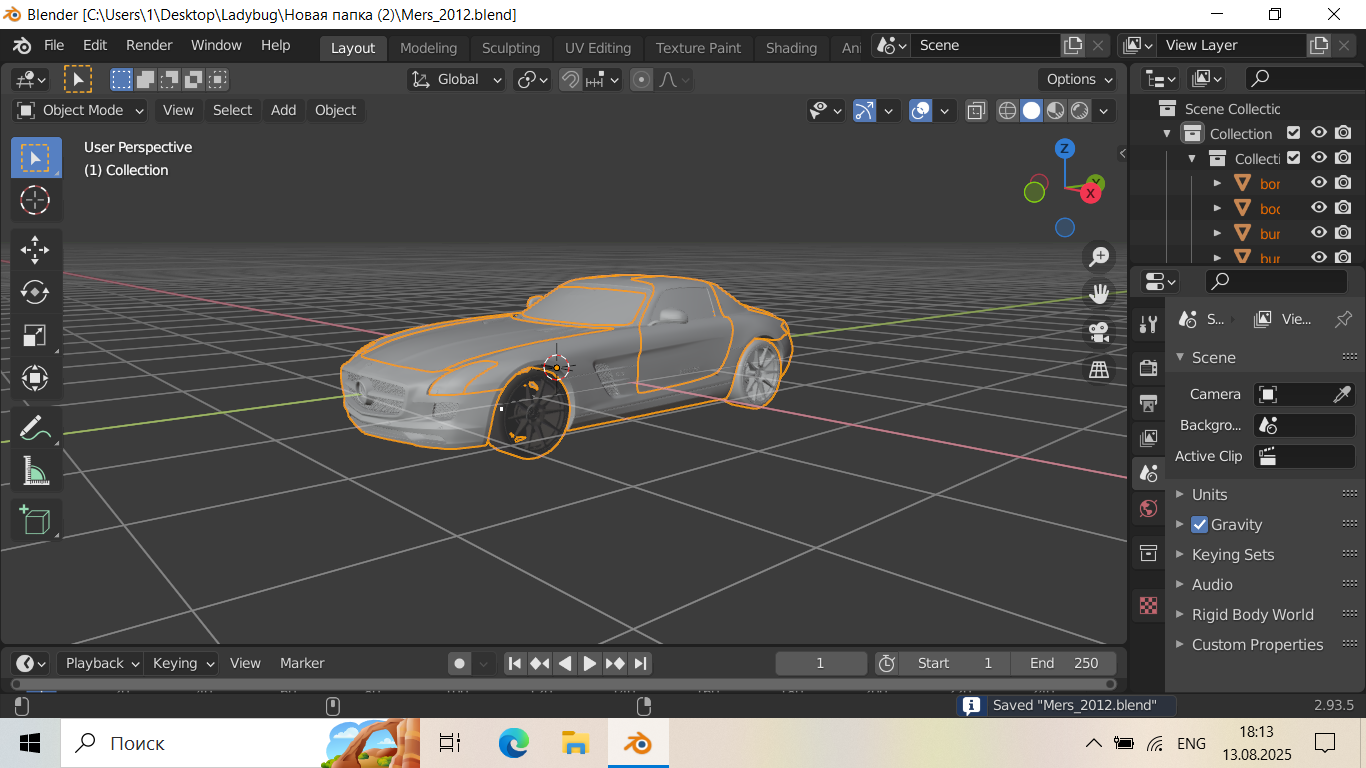Toggle camera view in viewport
Image resolution: width=1366 pixels, height=768 pixels.
coord(1099,331)
